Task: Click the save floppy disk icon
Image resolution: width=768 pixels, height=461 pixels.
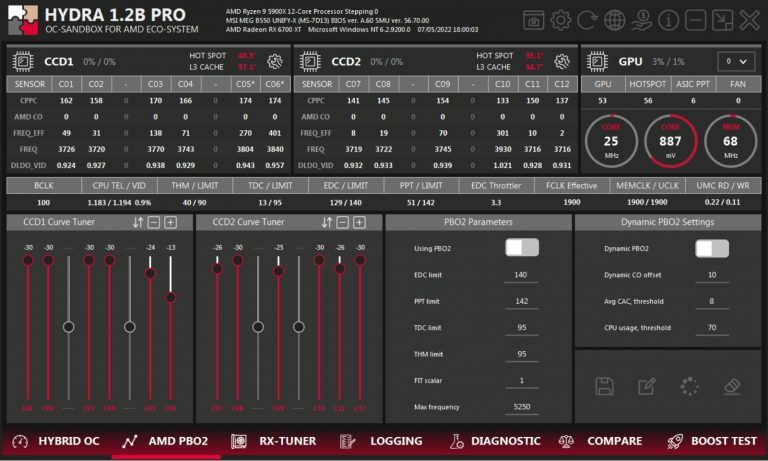Action: pyautogui.click(x=604, y=387)
